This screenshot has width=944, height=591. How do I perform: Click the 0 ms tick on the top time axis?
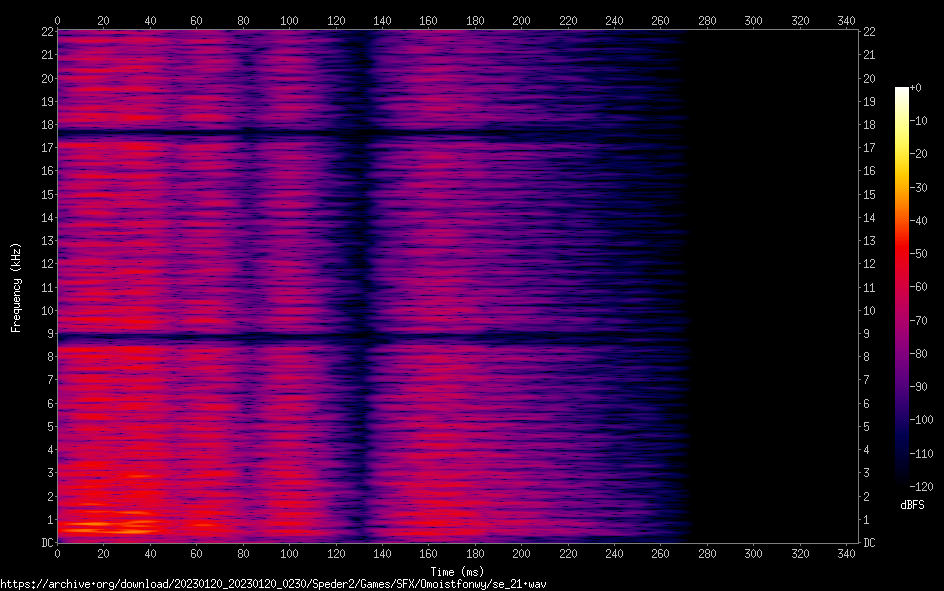pyautogui.click(x=57, y=20)
